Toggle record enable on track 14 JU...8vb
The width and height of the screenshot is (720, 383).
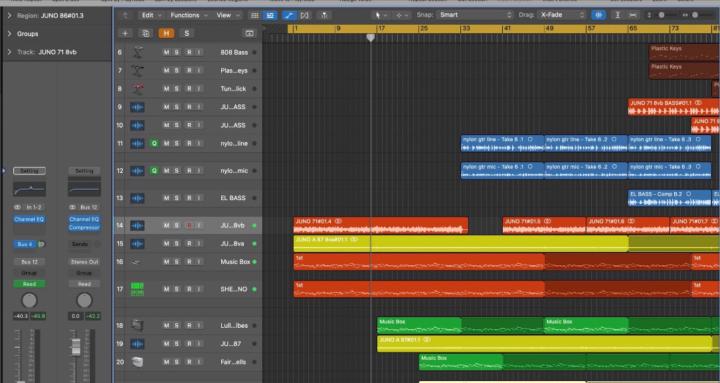[188, 225]
